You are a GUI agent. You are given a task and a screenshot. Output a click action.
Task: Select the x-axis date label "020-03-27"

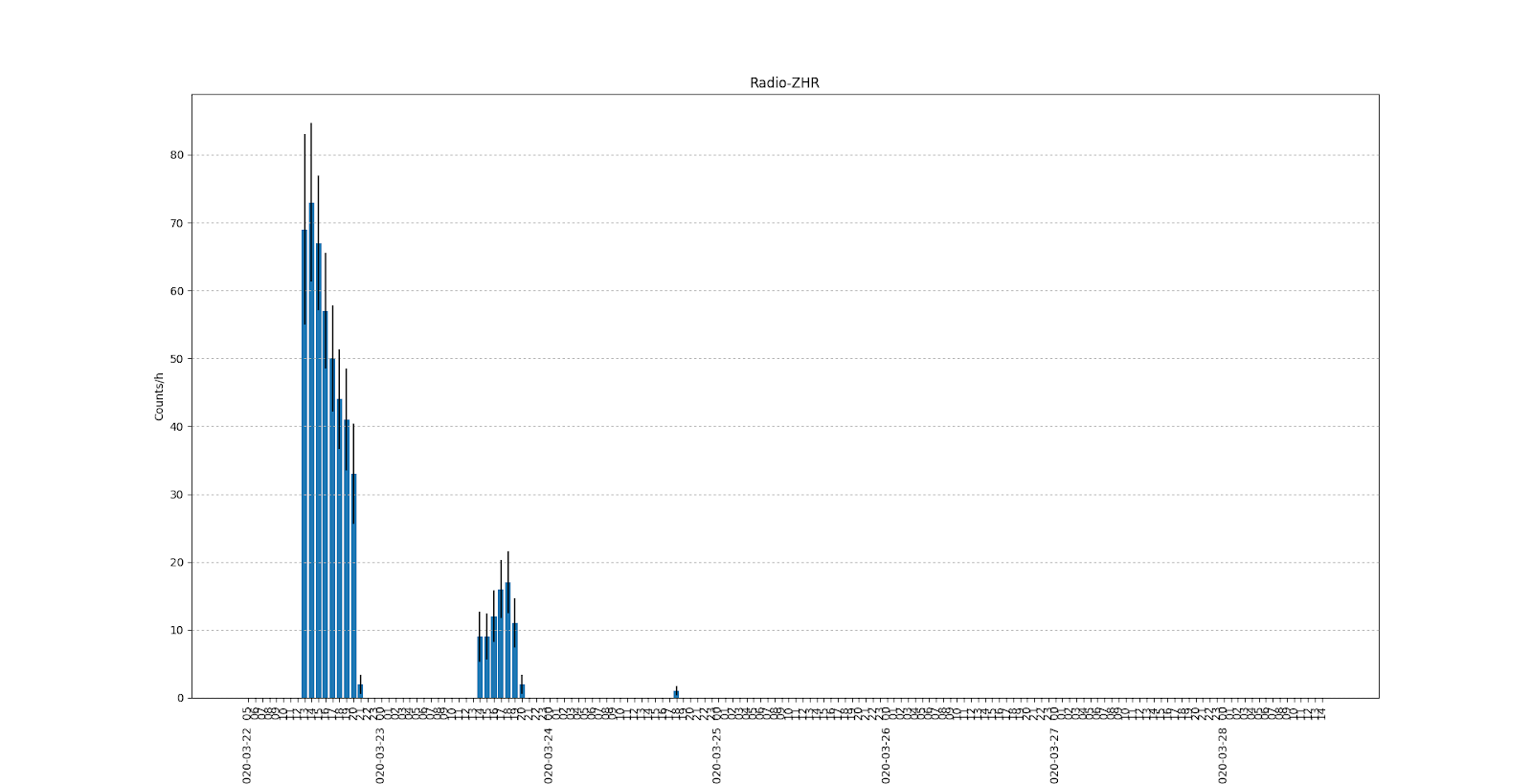[1054, 755]
